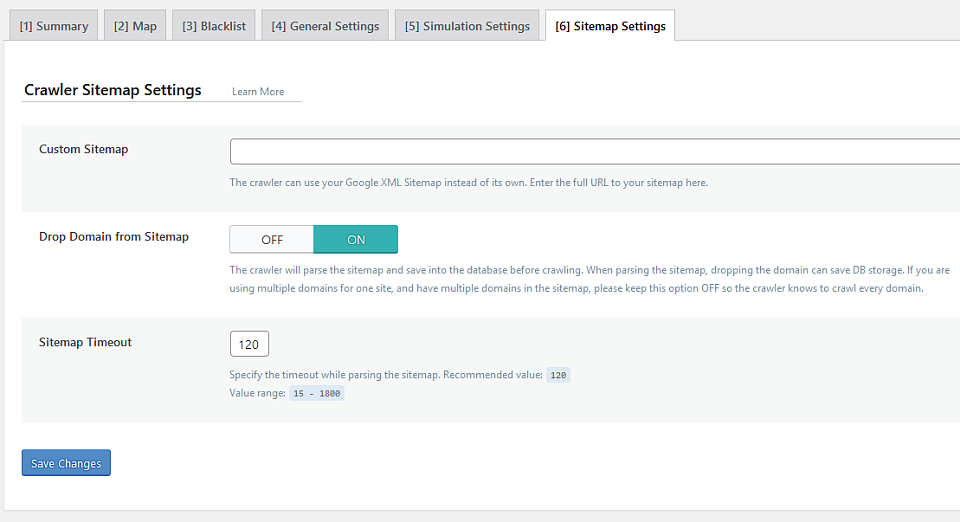The image size is (960, 522).
Task: Focus the Custom Sitemap URL field
Action: coord(595,151)
